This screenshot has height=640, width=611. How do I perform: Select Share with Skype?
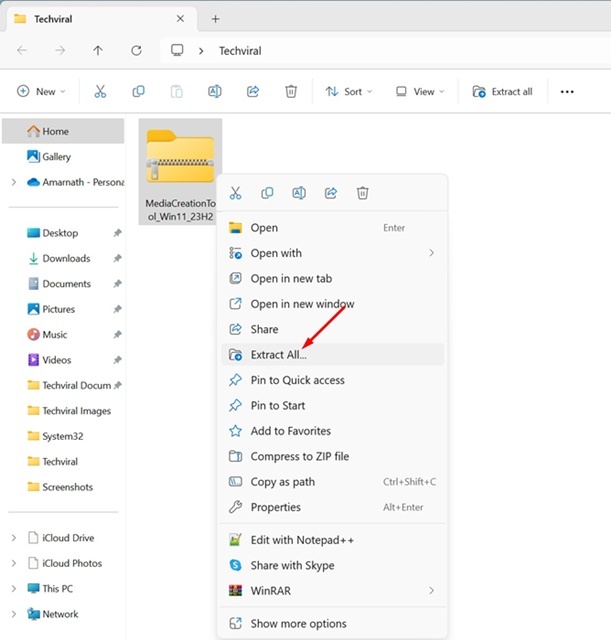pos(332,565)
